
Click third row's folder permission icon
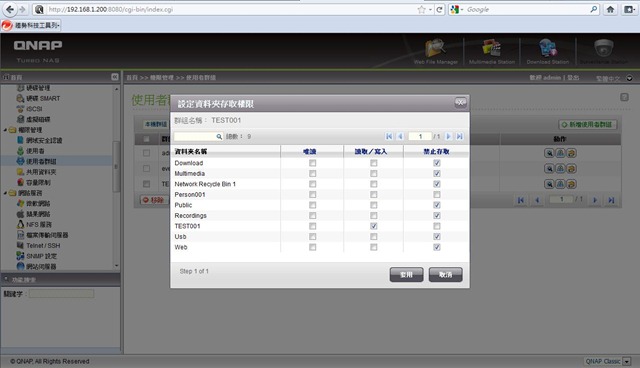coord(571,184)
